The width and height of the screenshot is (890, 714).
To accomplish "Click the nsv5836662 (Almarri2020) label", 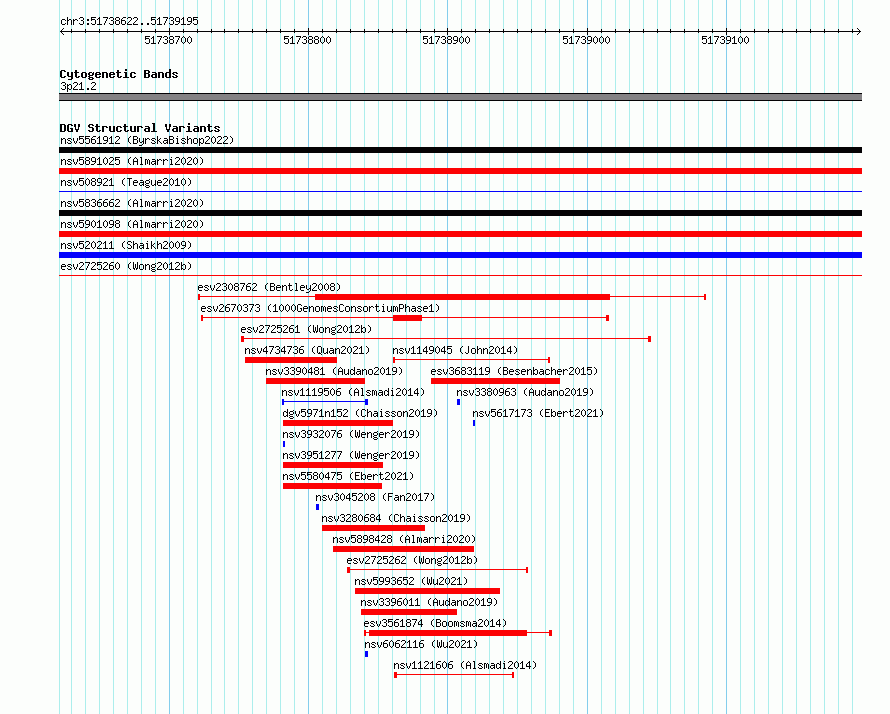I will click(132, 203).
